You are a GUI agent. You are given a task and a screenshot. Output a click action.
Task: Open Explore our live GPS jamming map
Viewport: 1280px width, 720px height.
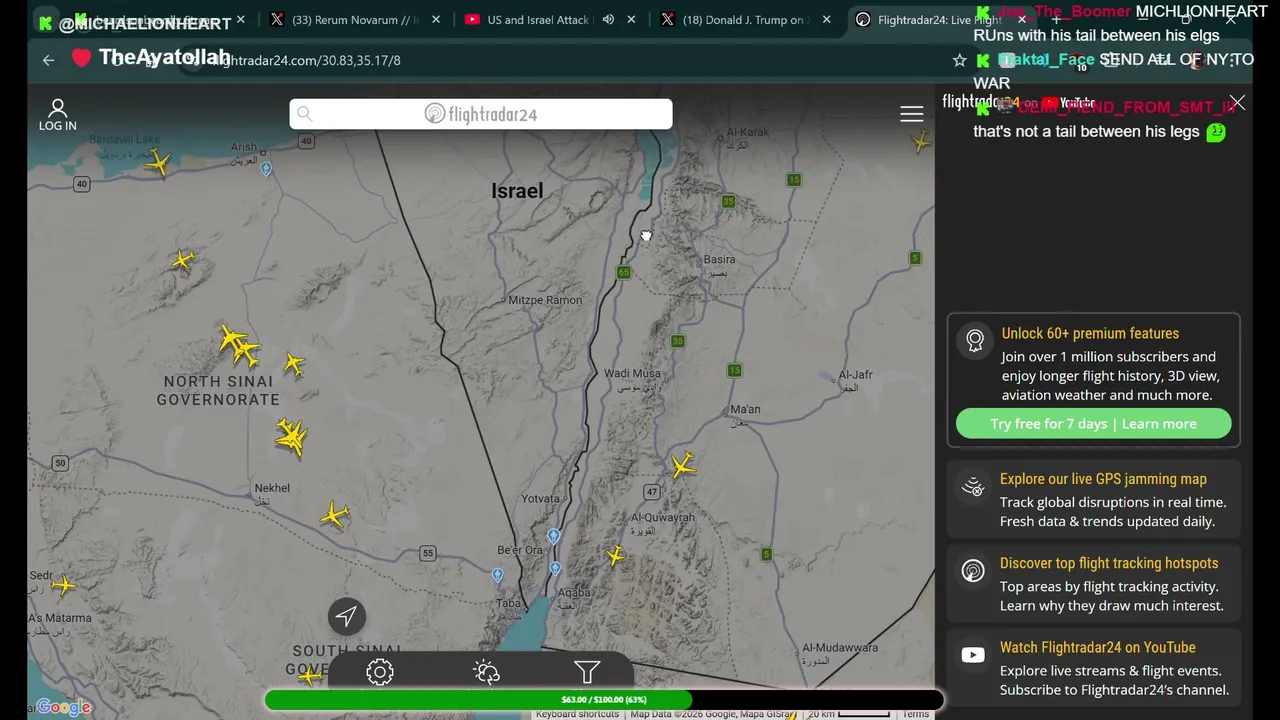point(1103,479)
